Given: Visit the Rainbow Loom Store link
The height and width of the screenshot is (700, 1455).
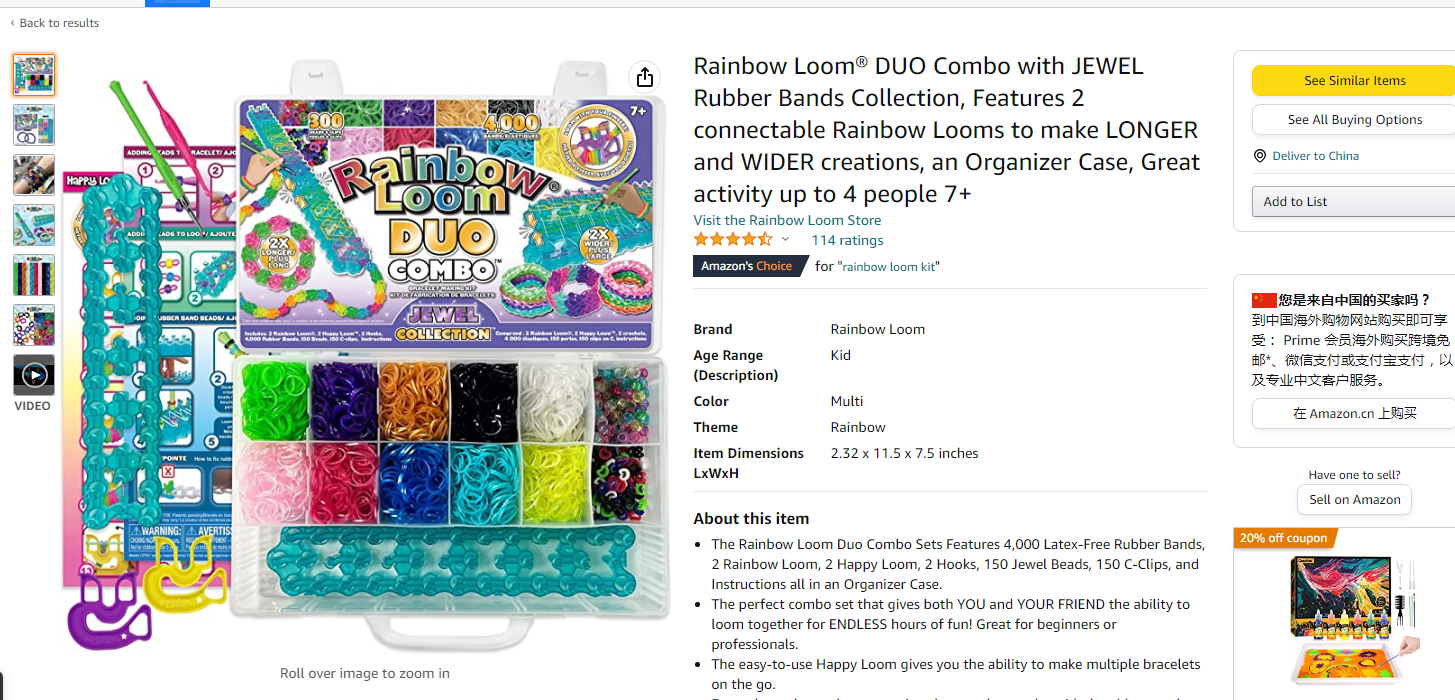Looking at the screenshot, I should (x=787, y=220).
